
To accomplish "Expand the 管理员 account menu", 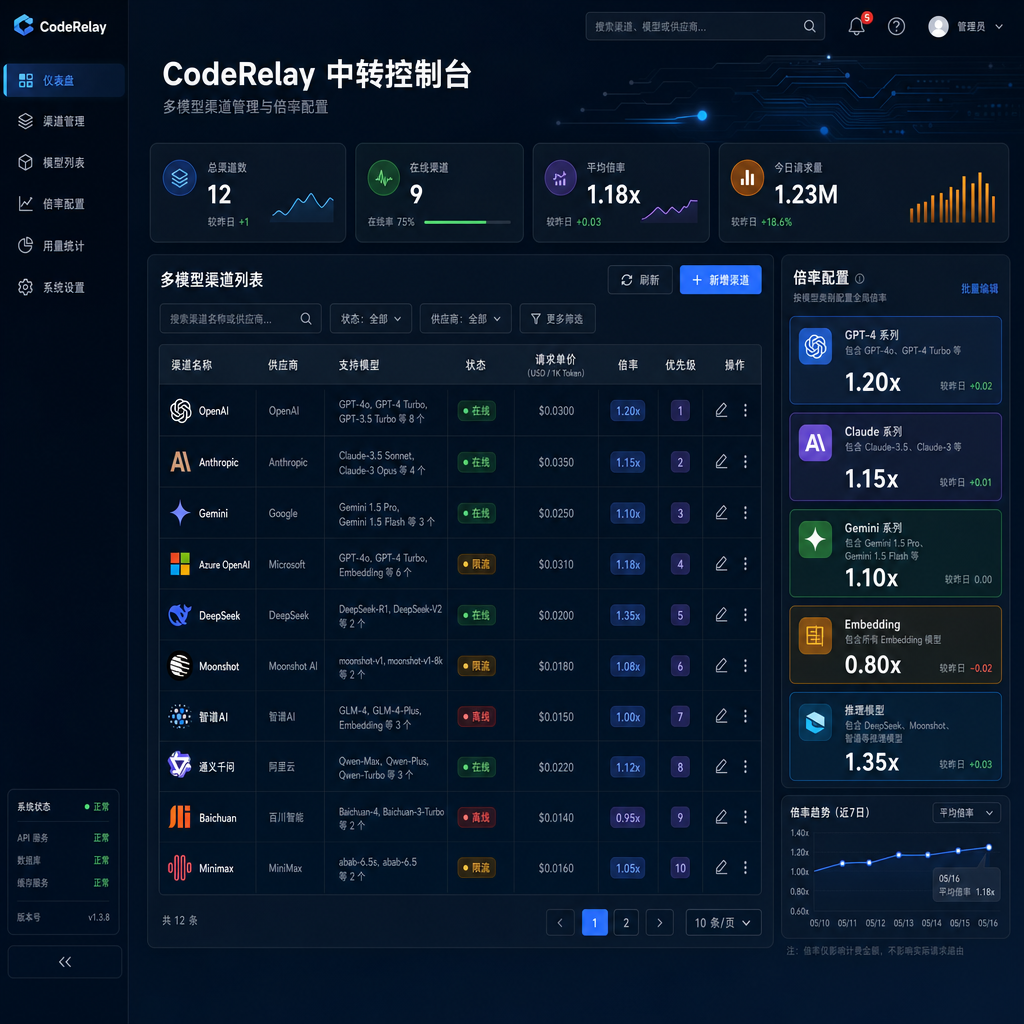I will pos(966,26).
